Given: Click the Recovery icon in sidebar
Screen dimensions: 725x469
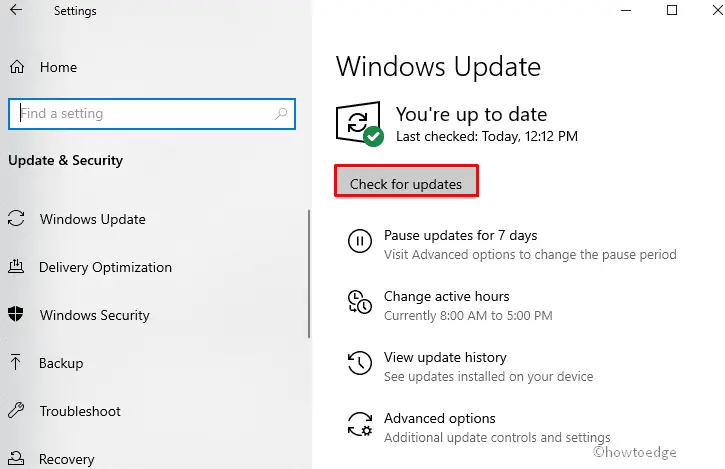Looking at the screenshot, I should (17, 459).
